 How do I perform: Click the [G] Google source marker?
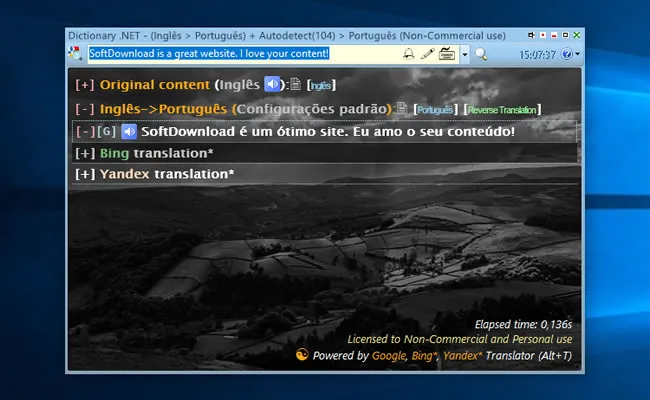107,131
